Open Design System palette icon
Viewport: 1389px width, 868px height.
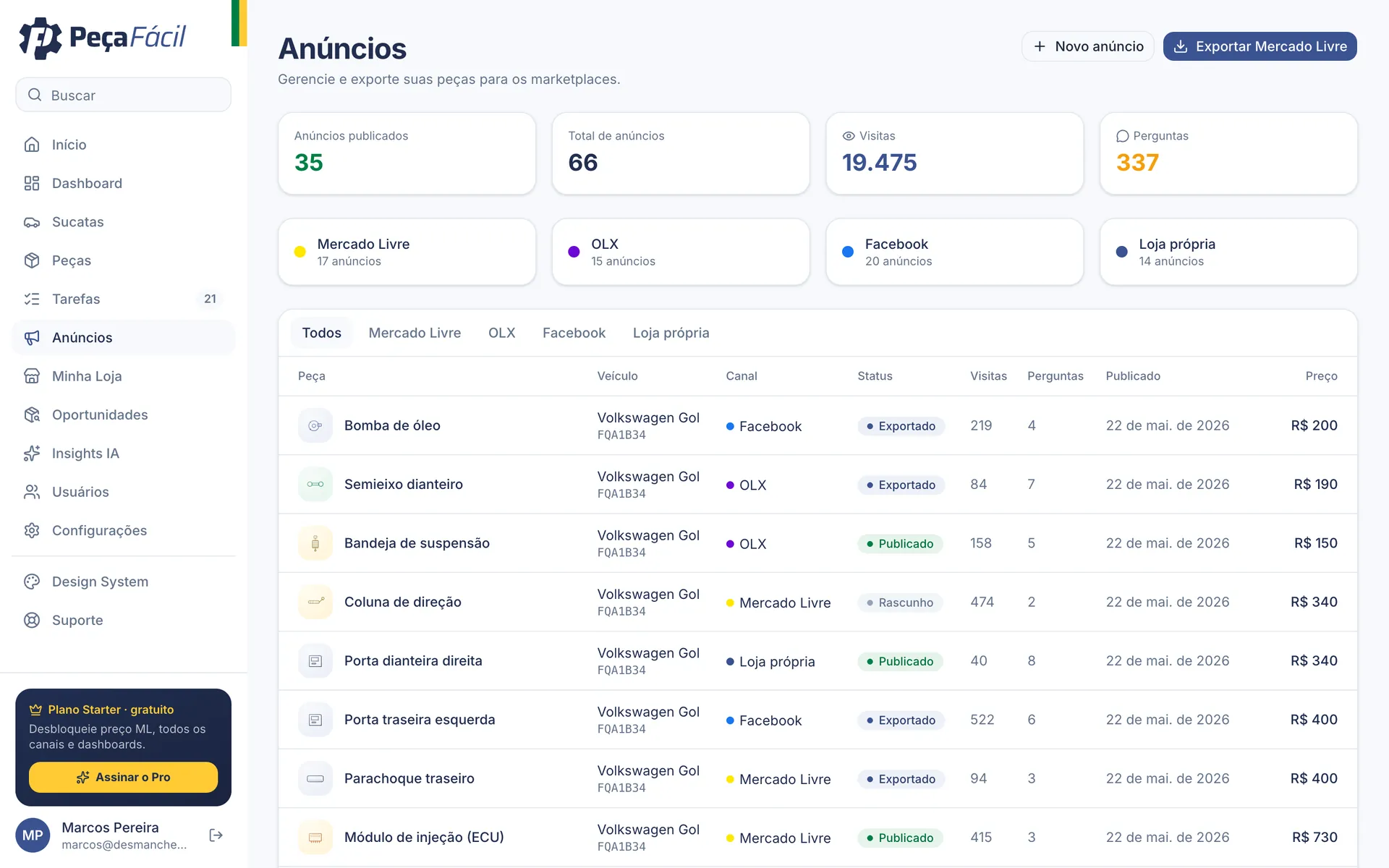[32, 582]
